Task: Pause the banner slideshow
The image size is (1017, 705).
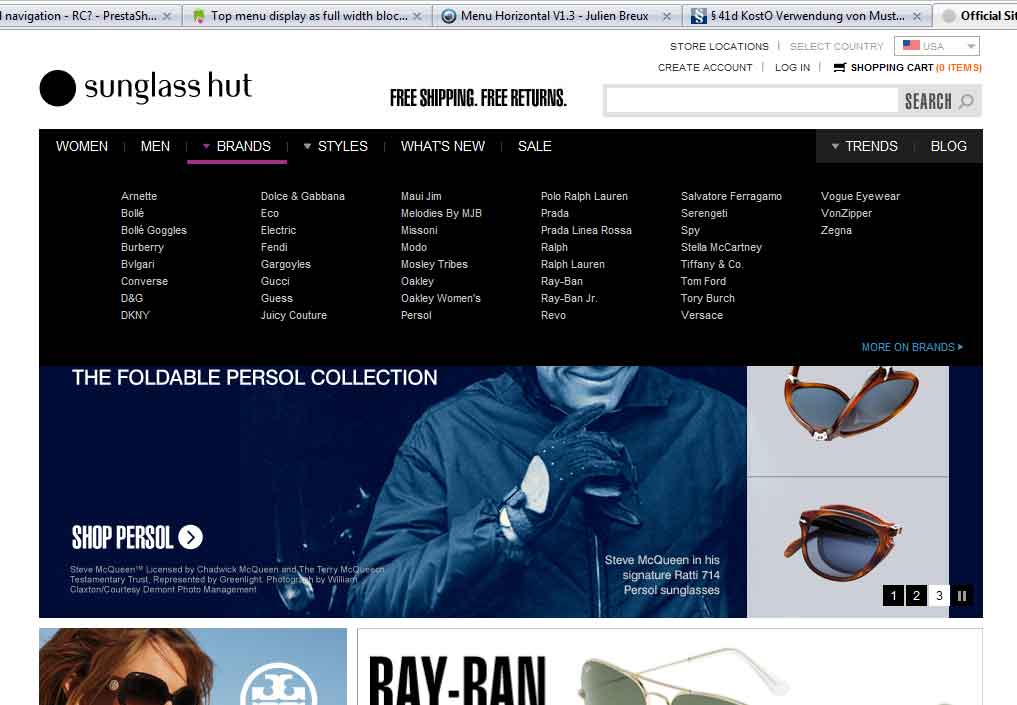Action: (962, 595)
